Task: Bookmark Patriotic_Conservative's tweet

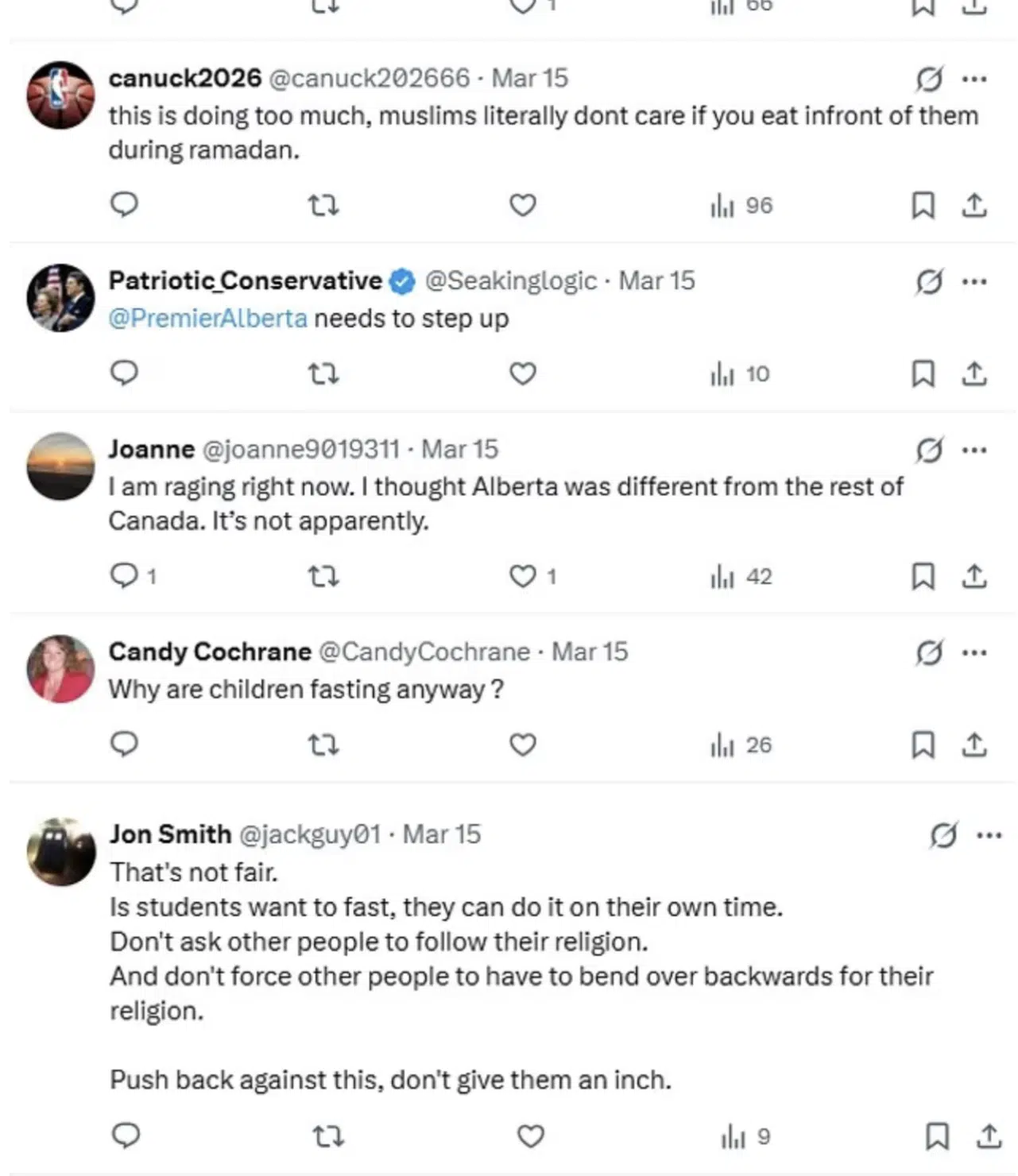Action: click(x=922, y=373)
